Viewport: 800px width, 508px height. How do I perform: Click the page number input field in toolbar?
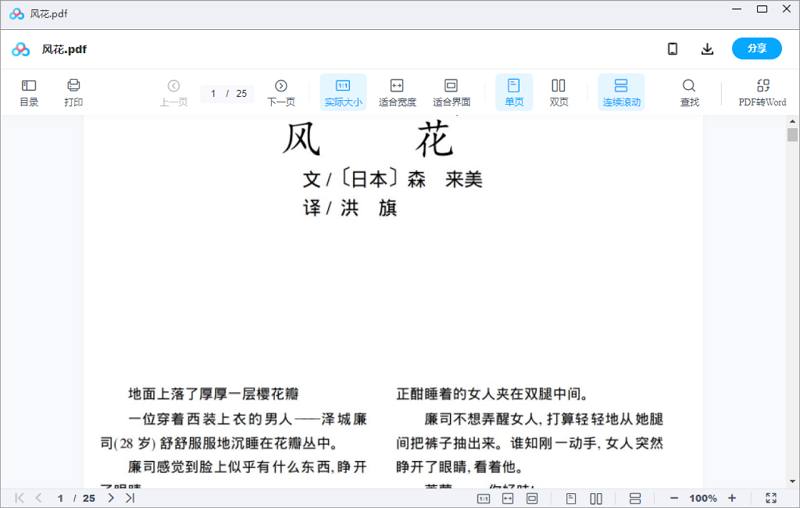pos(214,93)
